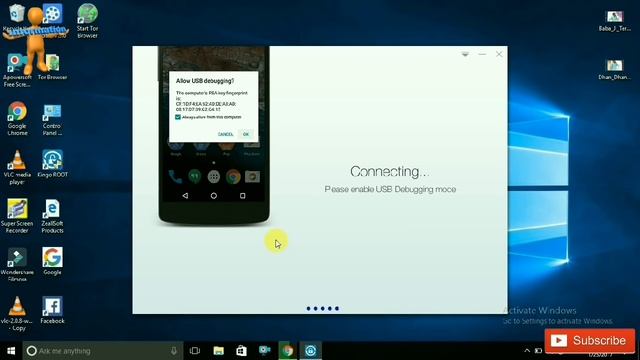Launch Apowersoft Free Screen Recorder shortcut

click(x=16, y=70)
